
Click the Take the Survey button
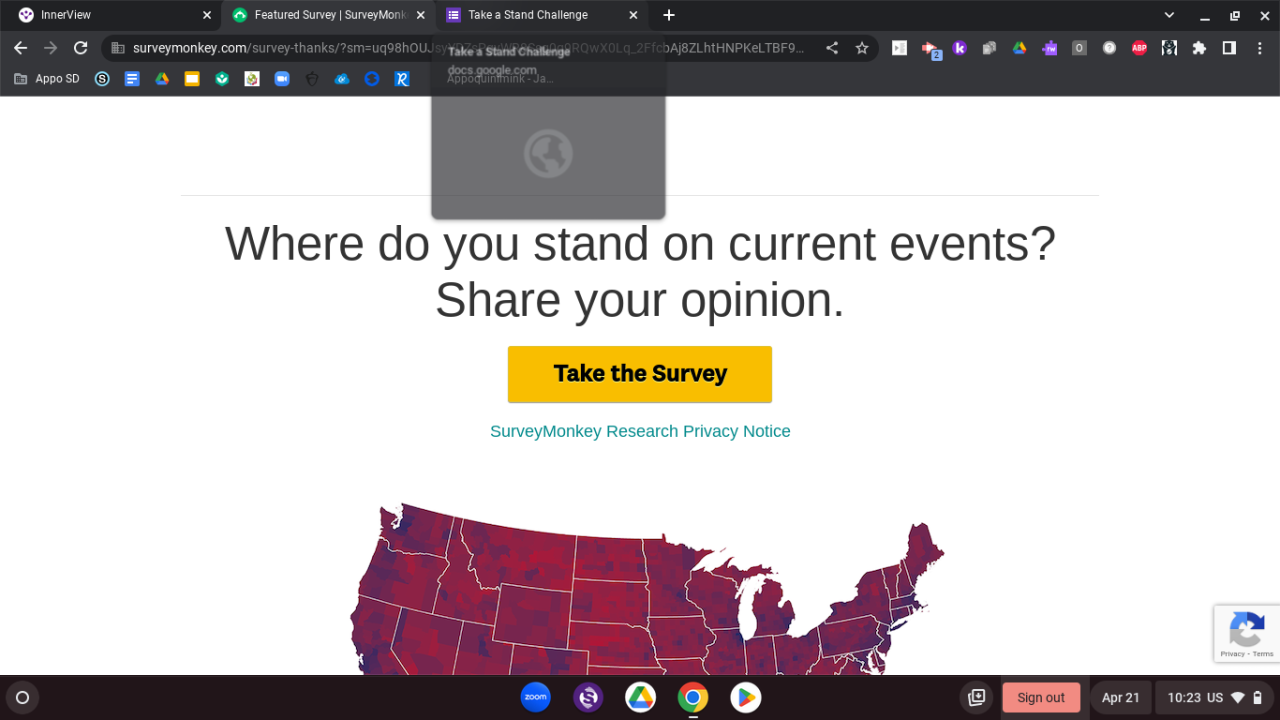(640, 374)
